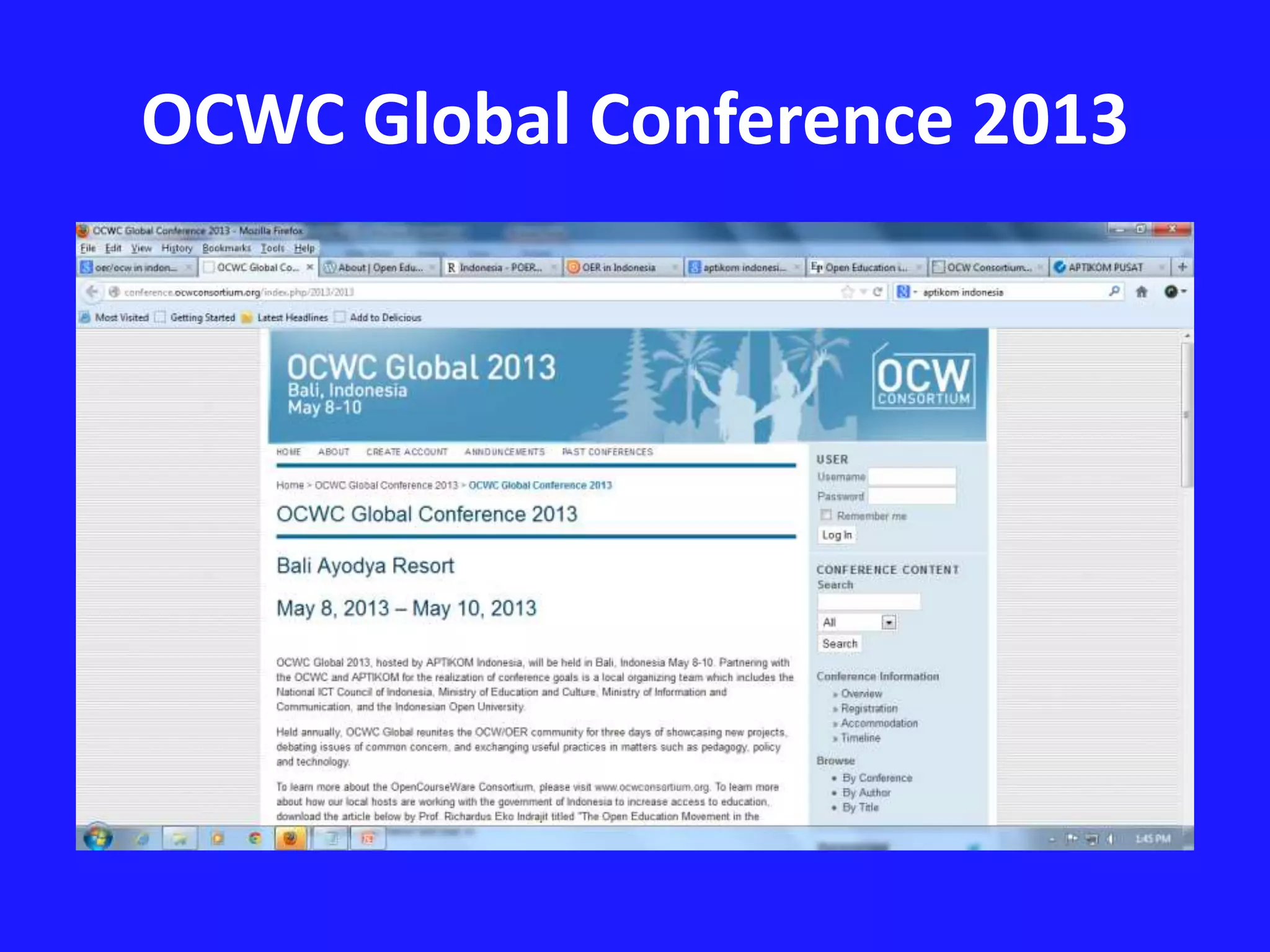Click the Add to Delicious bookmark
This screenshot has height=952, width=1270.
point(378,317)
